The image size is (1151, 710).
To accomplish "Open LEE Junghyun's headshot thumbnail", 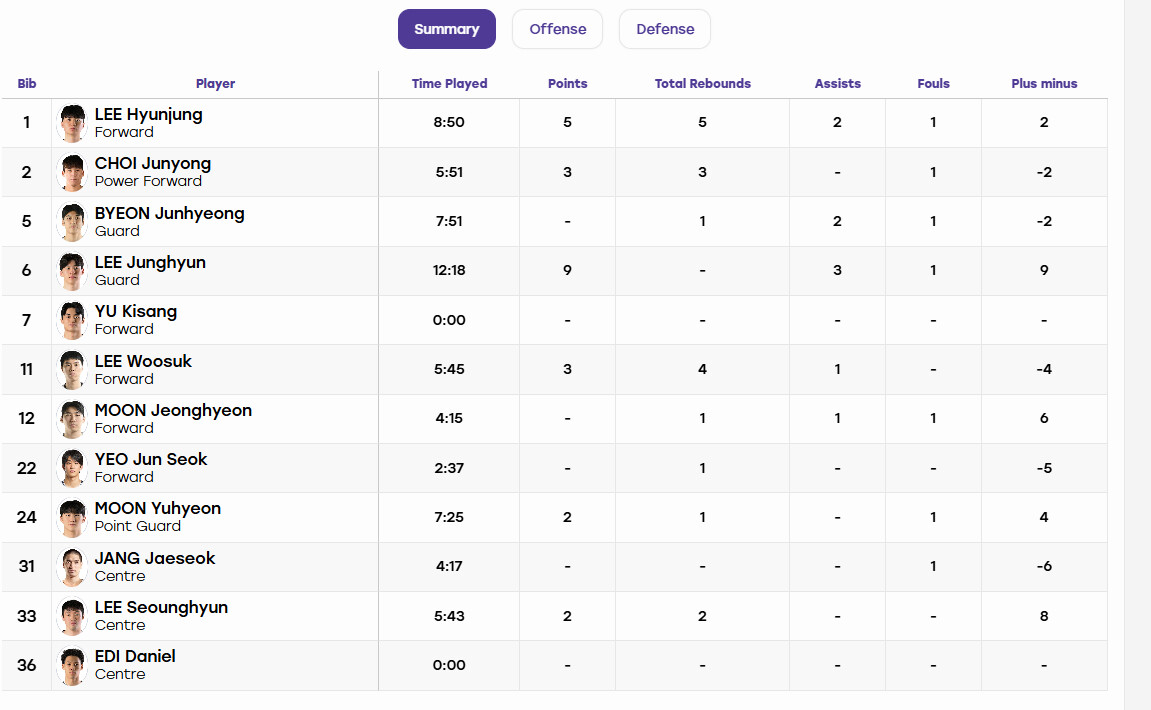I will point(72,271).
